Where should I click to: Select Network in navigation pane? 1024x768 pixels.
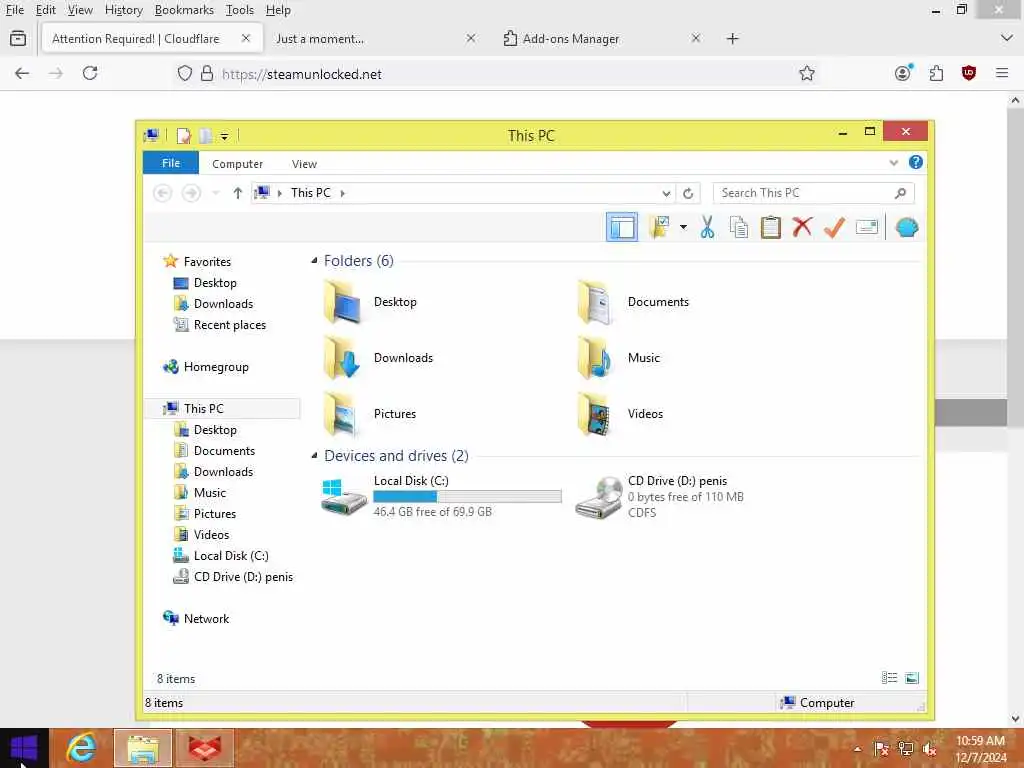pyautogui.click(x=206, y=618)
